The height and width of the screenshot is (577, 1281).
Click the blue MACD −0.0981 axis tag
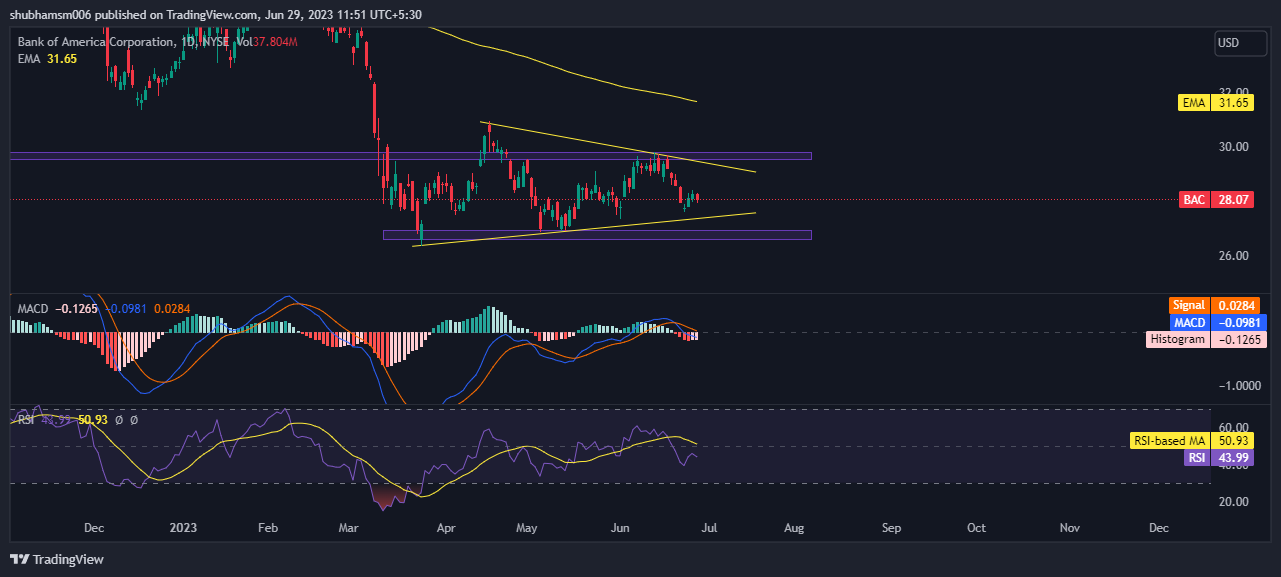(x=1217, y=322)
